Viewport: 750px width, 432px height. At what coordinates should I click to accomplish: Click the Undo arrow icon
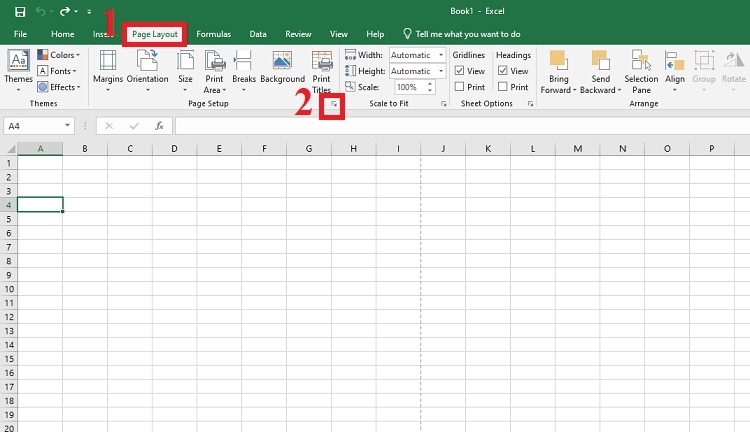[40, 11]
